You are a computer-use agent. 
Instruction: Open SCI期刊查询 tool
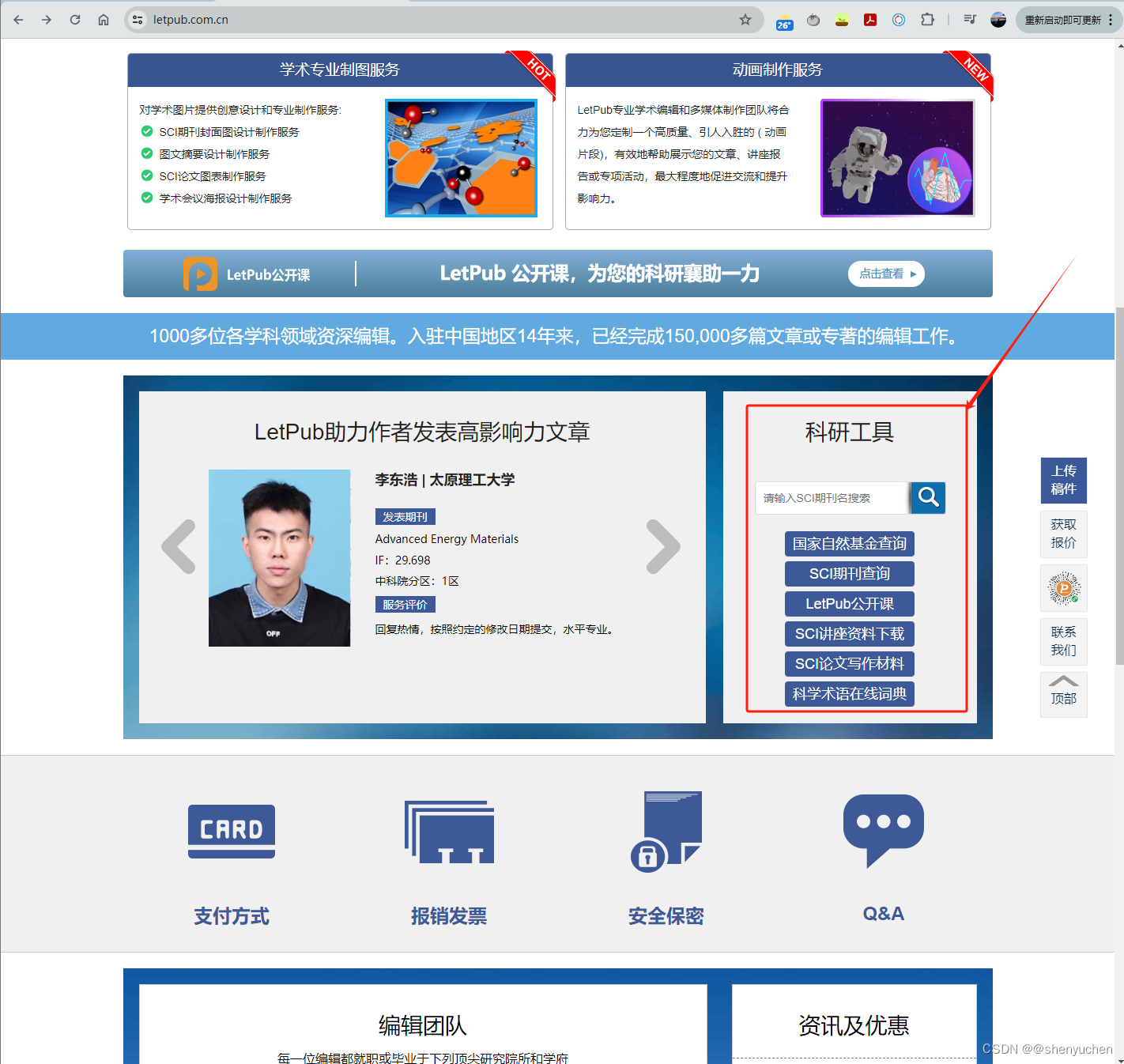(850, 574)
